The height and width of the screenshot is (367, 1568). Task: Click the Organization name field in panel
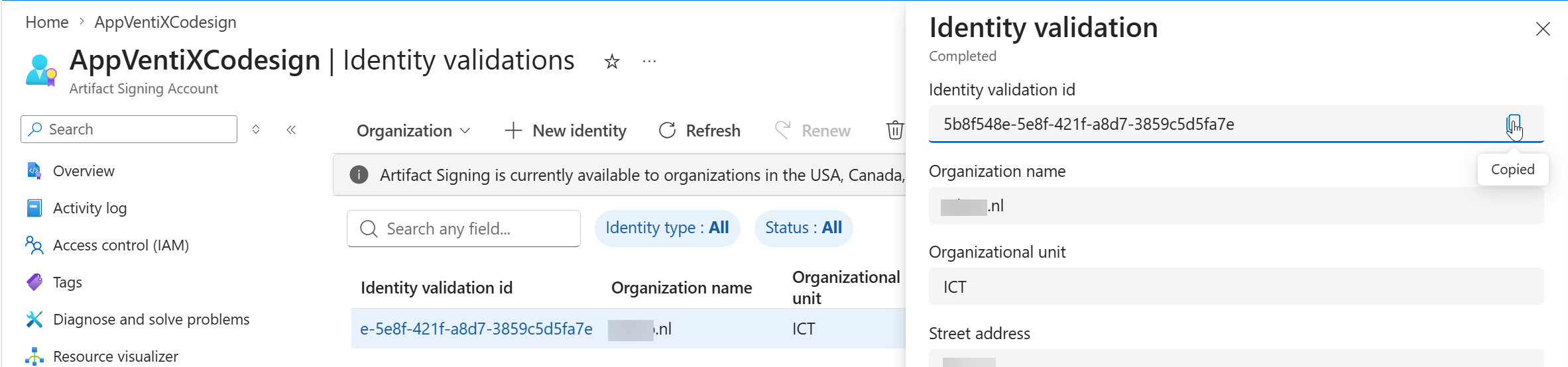tap(1236, 206)
